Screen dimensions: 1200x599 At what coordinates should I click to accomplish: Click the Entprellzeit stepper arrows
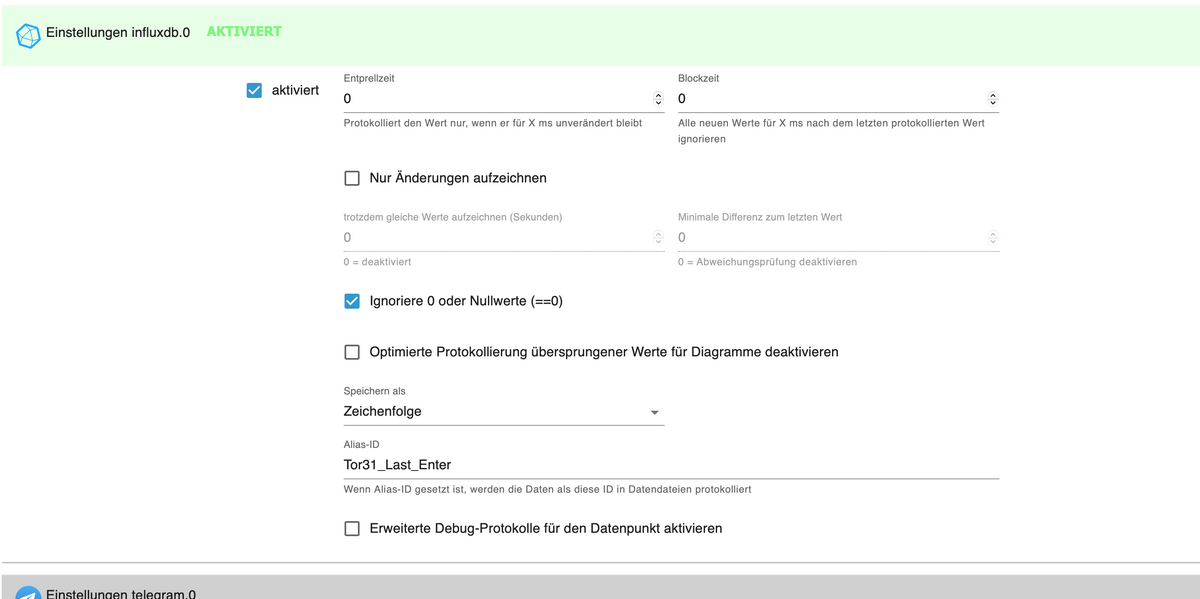(x=658, y=99)
